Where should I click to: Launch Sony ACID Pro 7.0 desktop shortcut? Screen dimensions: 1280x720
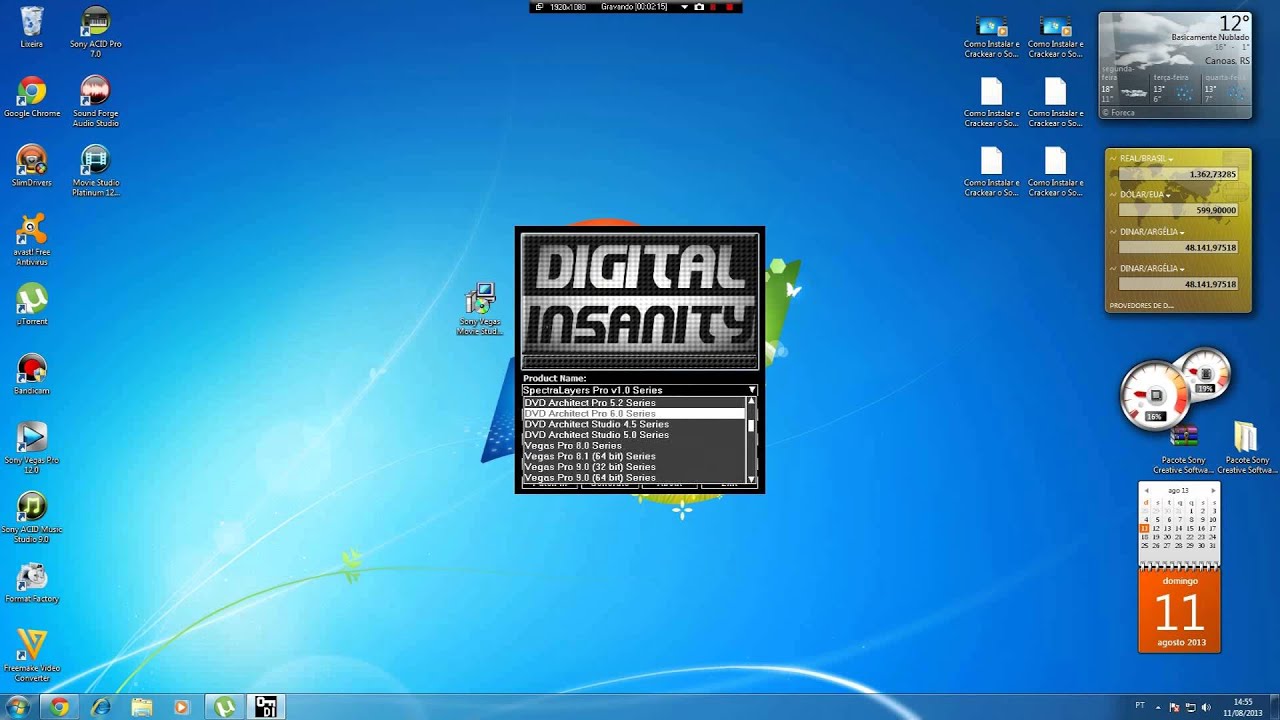pyautogui.click(x=95, y=32)
